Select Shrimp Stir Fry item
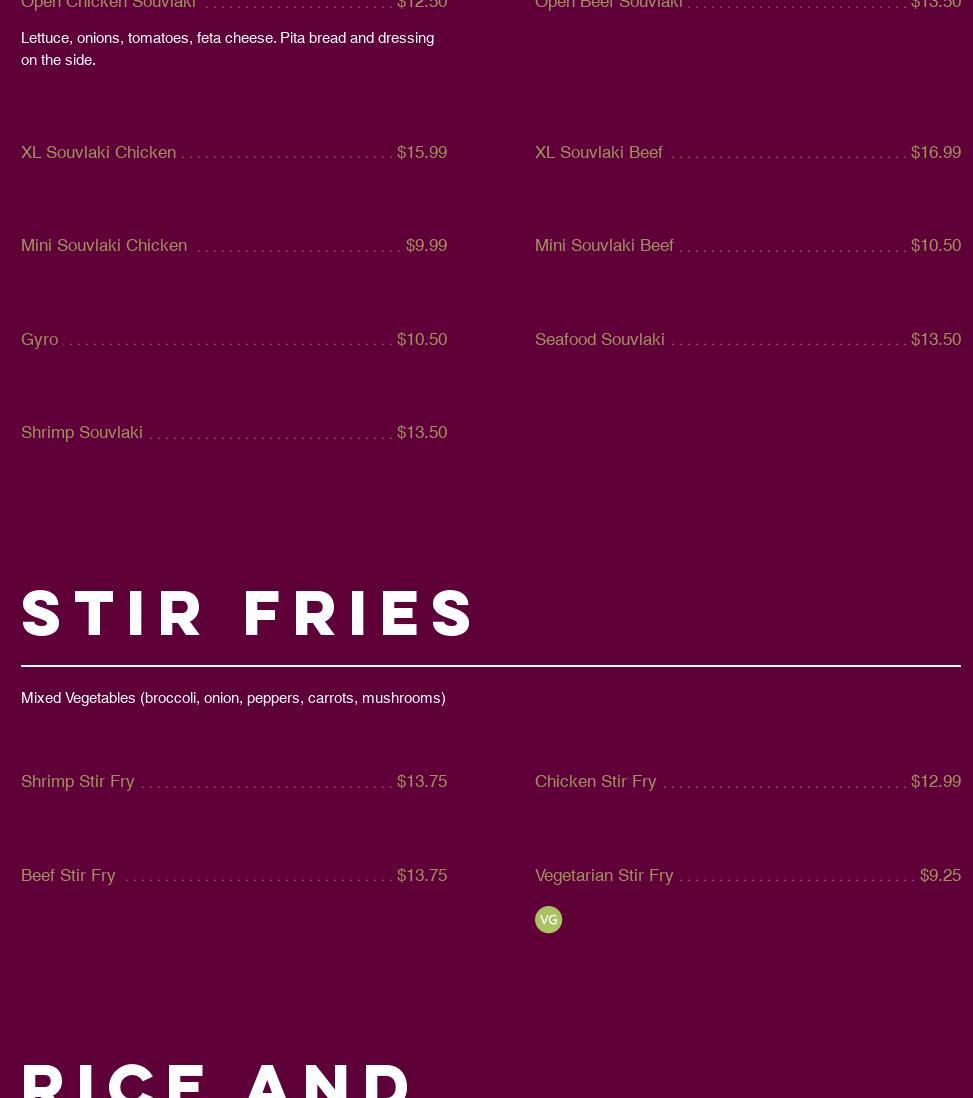The height and width of the screenshot is (1098, 973). tap(78, 781)
